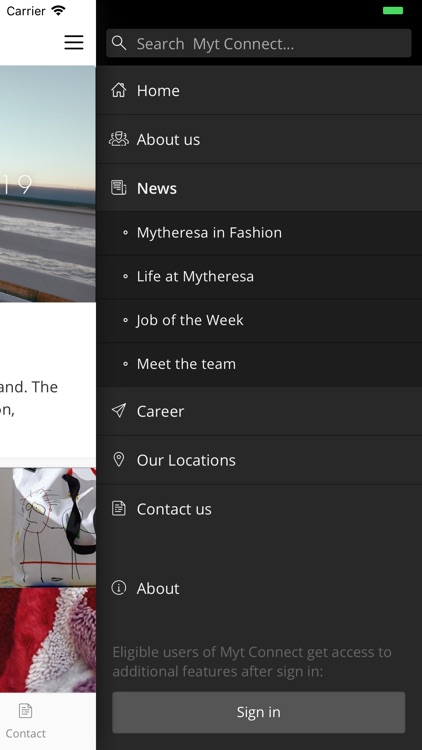The height and width of the screenshot is (750, 422).
Task: Open the child's drawing bag photo
Action: (48, 527)
